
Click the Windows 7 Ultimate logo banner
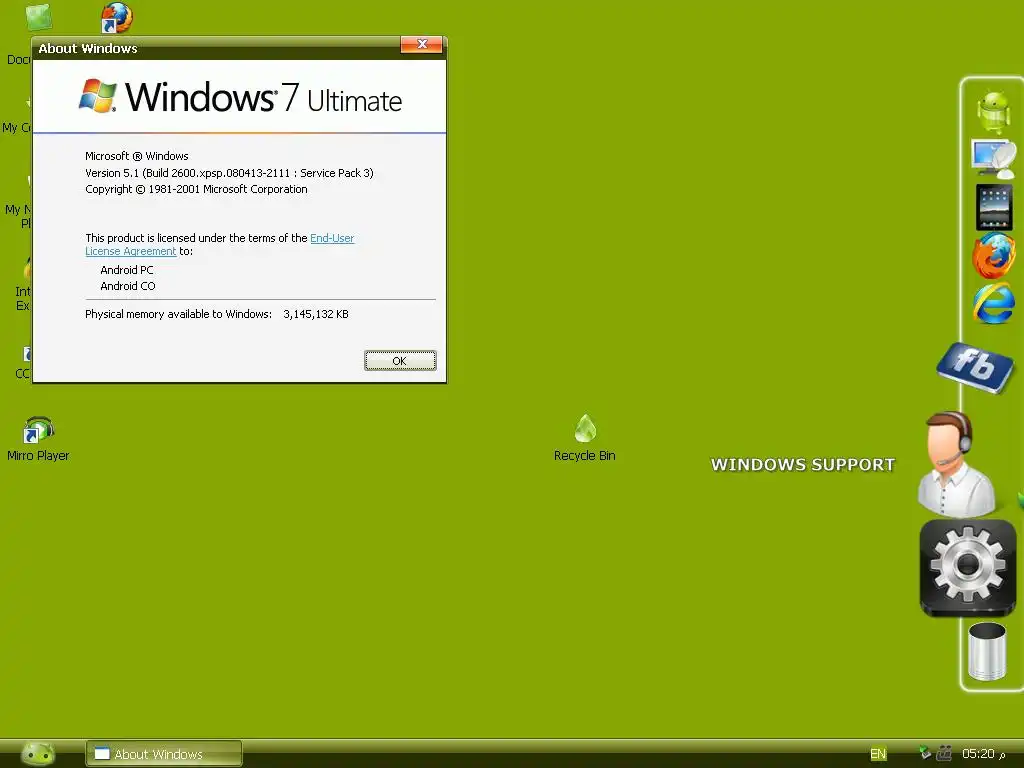point(240,97)
